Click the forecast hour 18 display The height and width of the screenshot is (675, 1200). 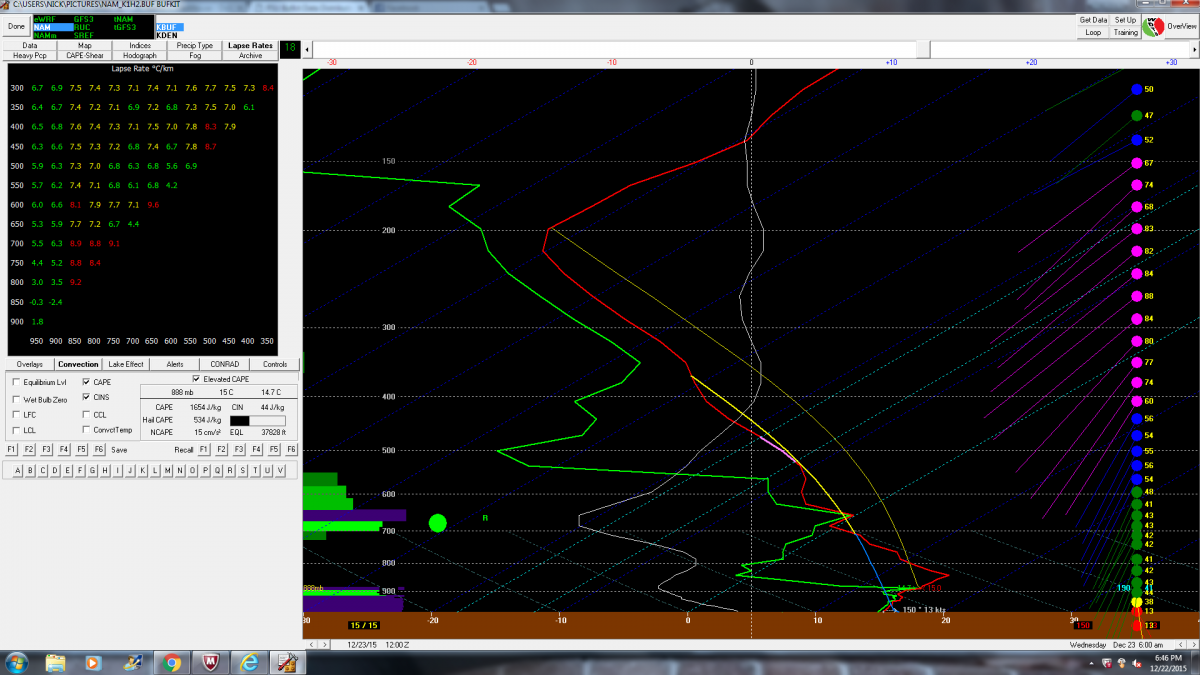point(290,48)
